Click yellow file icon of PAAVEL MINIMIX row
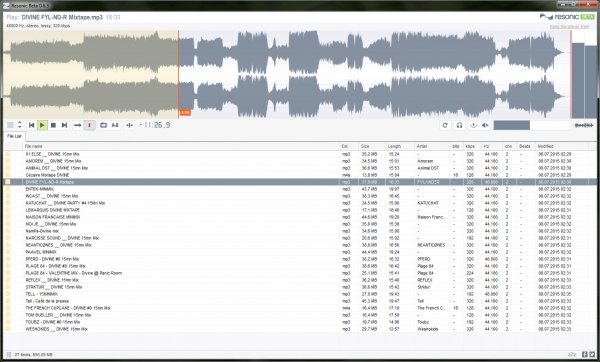600x362 pixels. 8,252
